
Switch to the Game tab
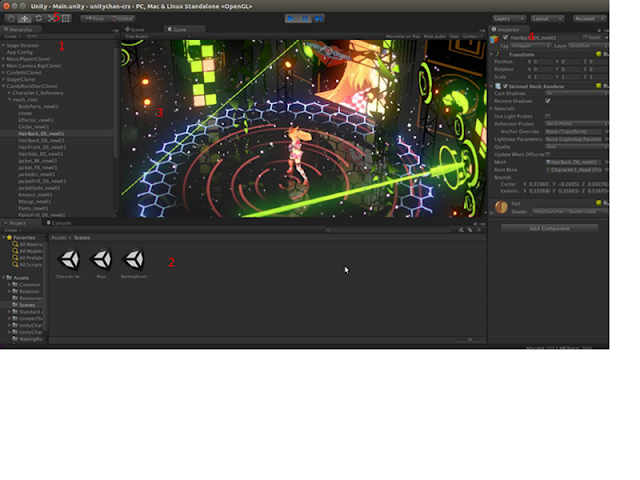click(180, 29)
